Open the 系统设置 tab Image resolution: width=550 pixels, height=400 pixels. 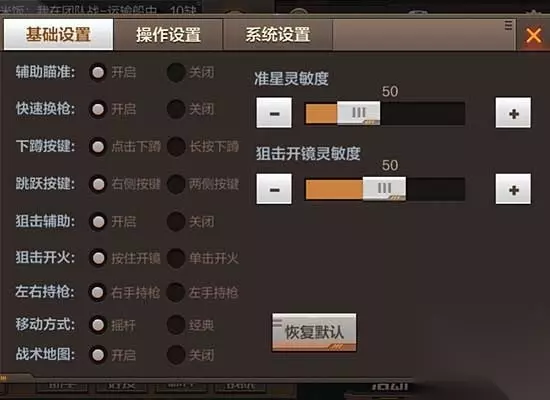click(x=278, y=34)
